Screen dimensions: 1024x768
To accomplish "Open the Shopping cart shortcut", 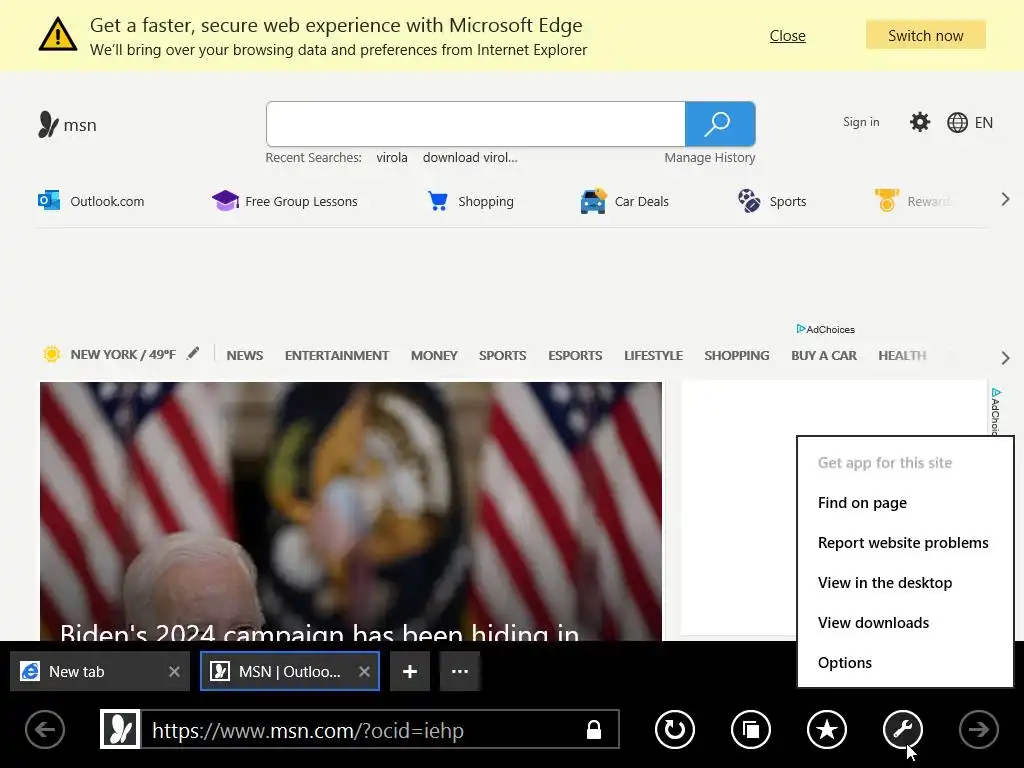I will (470, 201).
